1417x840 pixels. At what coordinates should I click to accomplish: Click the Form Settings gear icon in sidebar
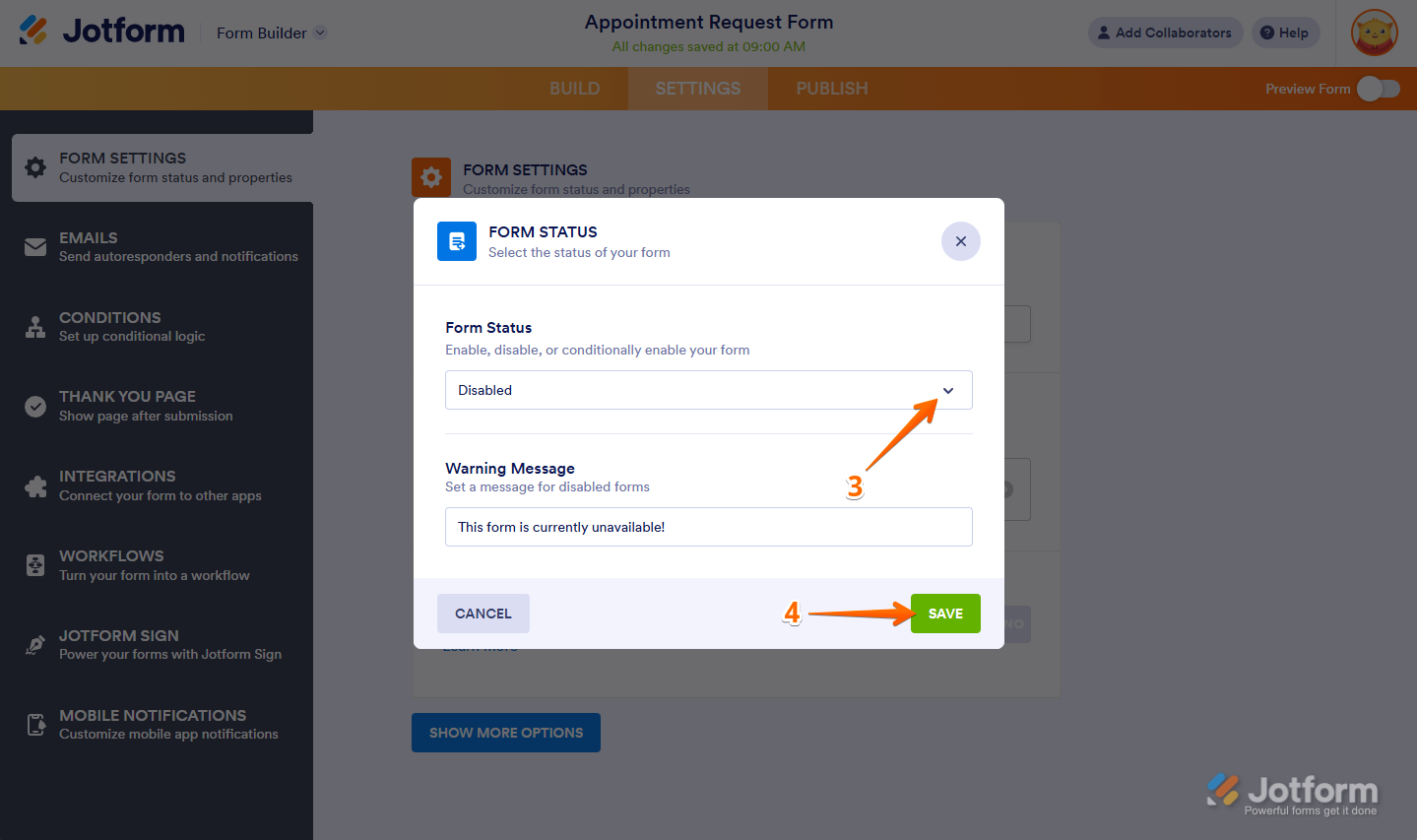(x=35, y=167)
